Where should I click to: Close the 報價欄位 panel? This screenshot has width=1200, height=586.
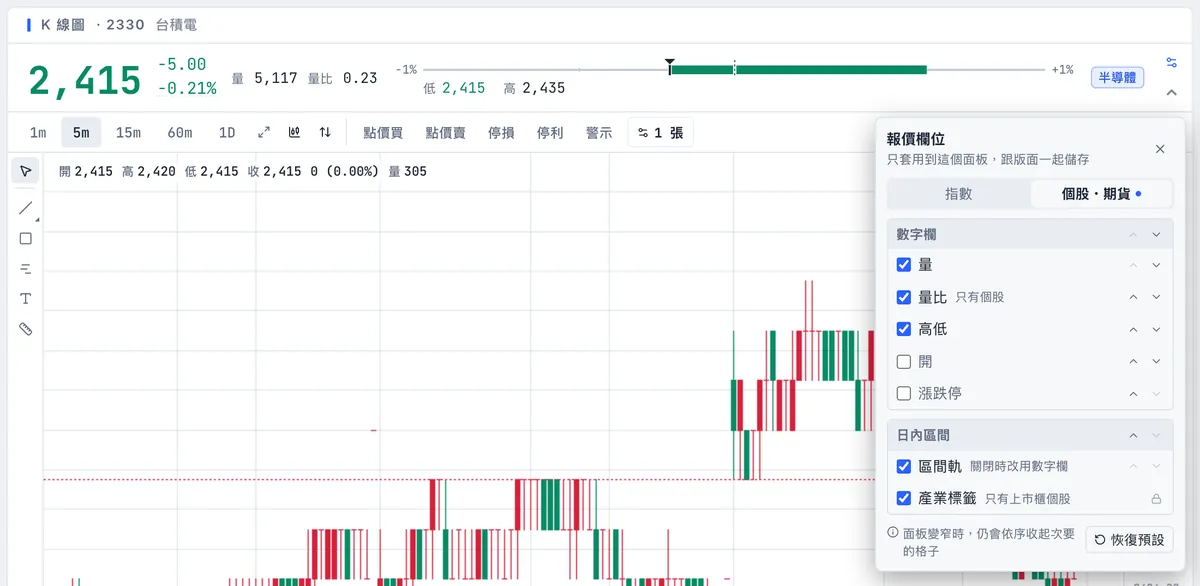(x=1160, y=149)
